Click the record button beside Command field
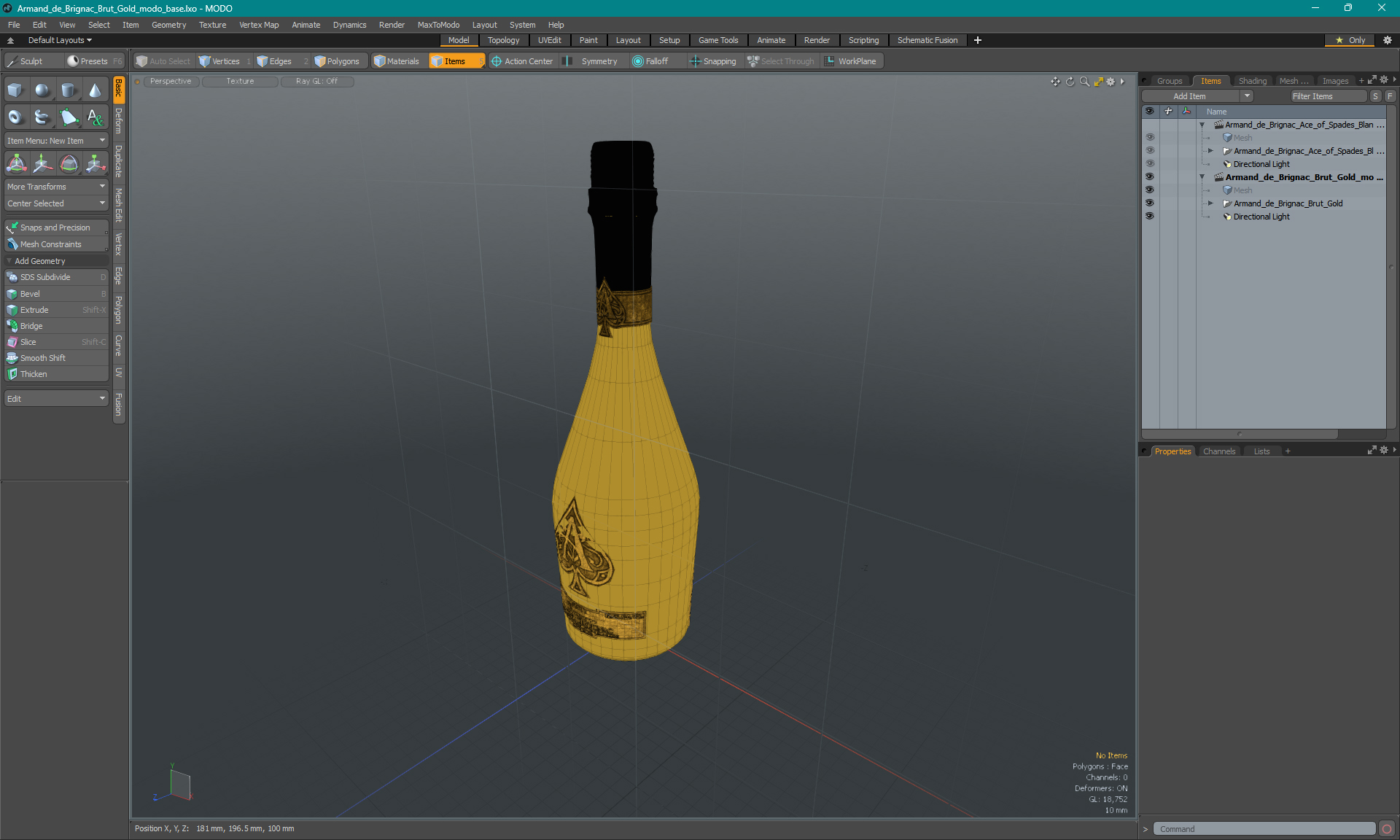 (1387, 829)
